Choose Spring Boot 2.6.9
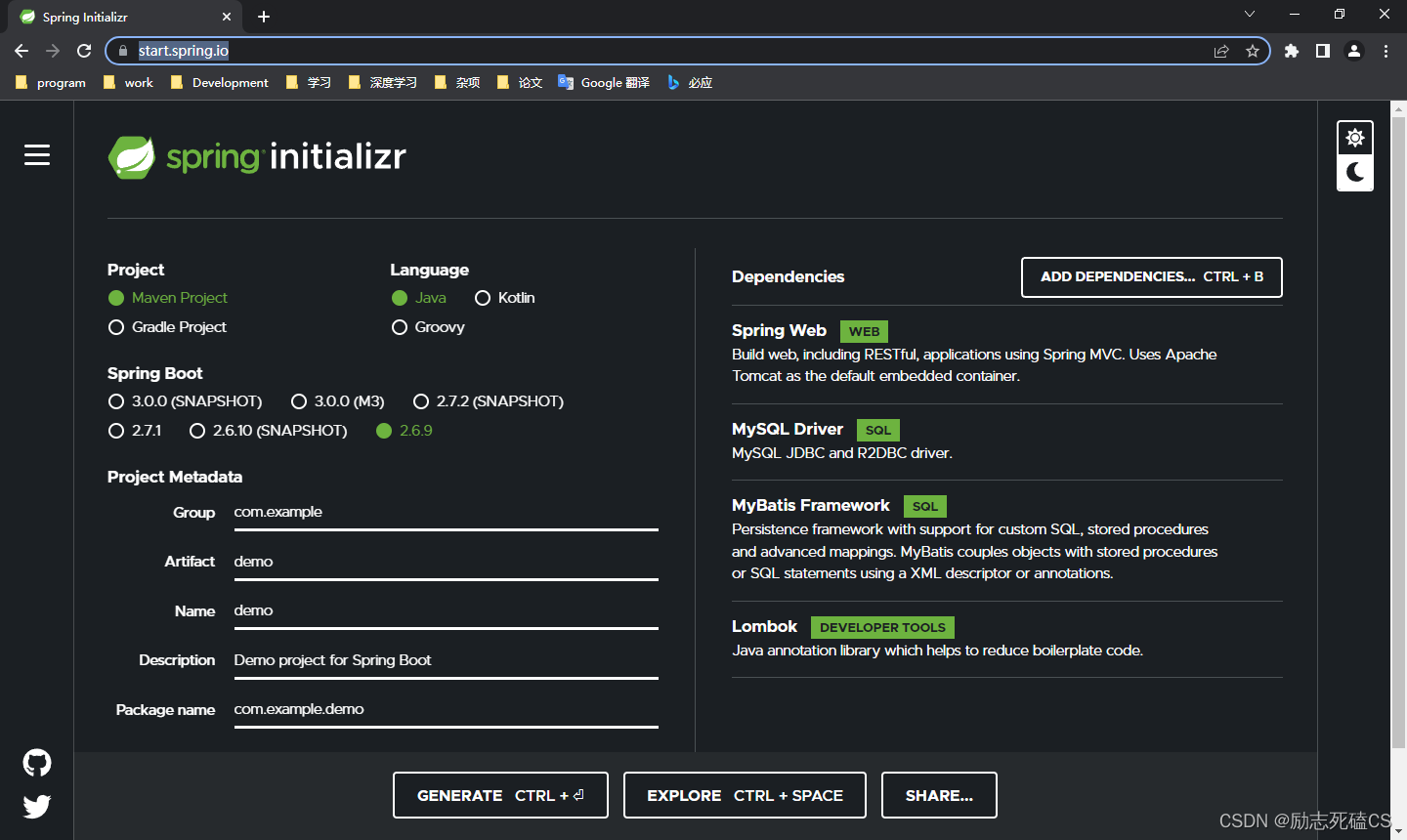The image size is (1407, 840). point(405,431)
